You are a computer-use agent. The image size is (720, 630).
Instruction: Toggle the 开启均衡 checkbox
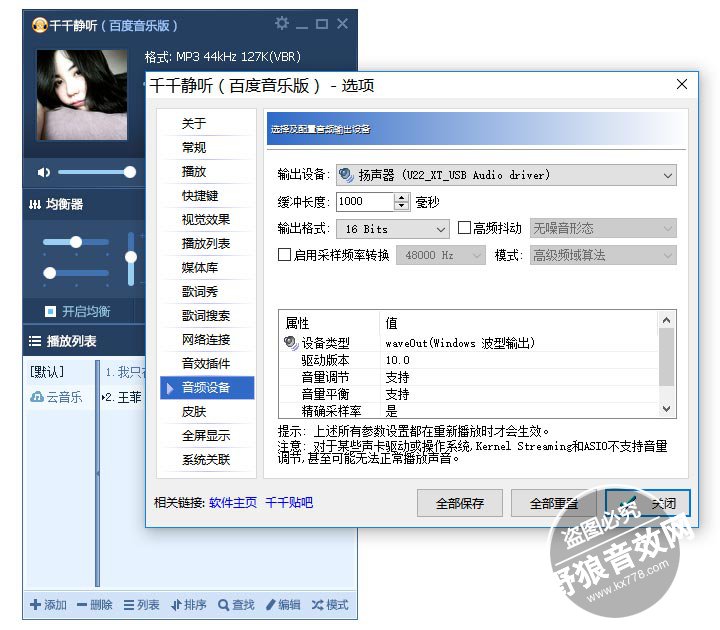(x=50, y=311)
